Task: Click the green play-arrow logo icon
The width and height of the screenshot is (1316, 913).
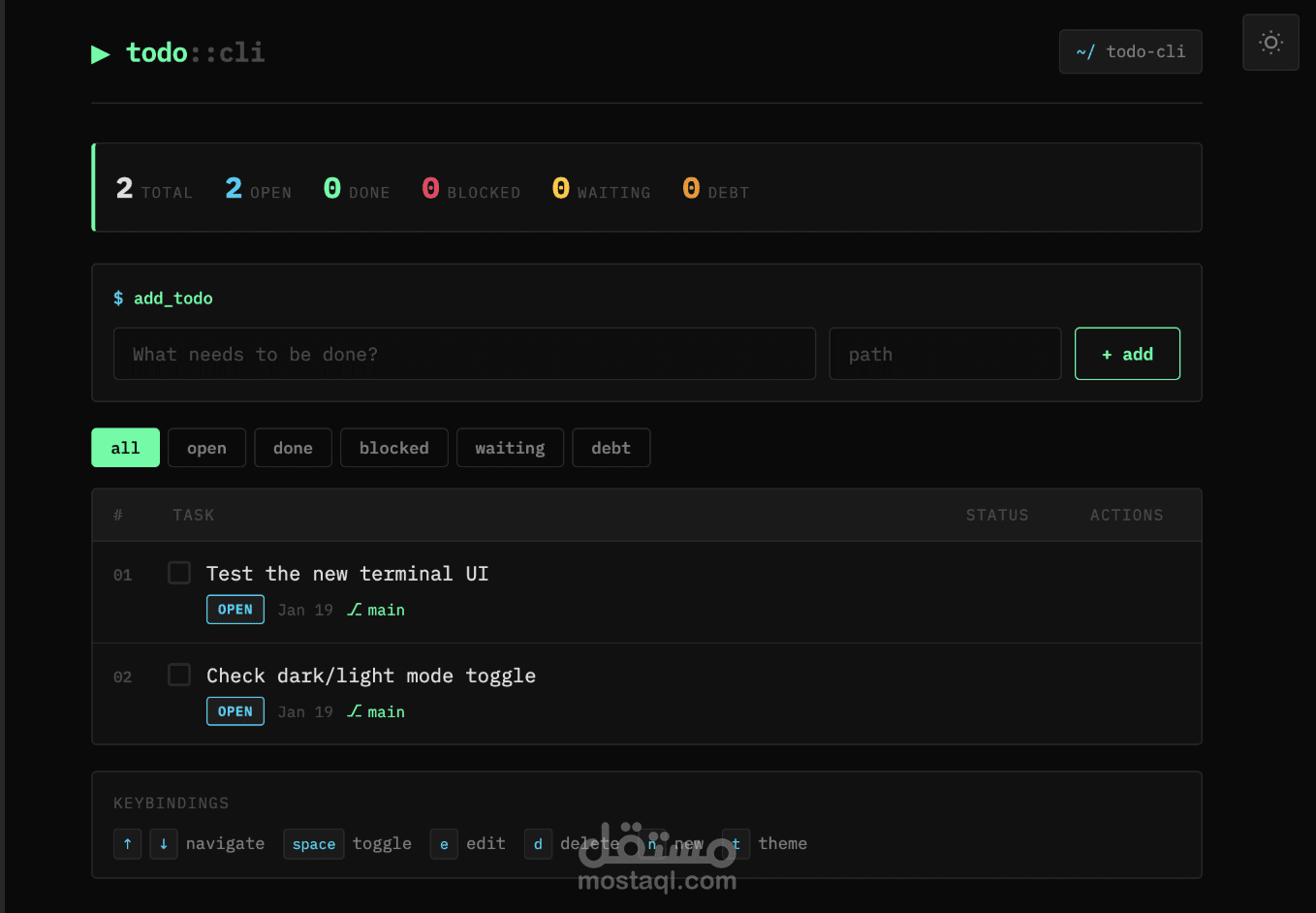Action: pyautogui.click(x=101, y=53)
